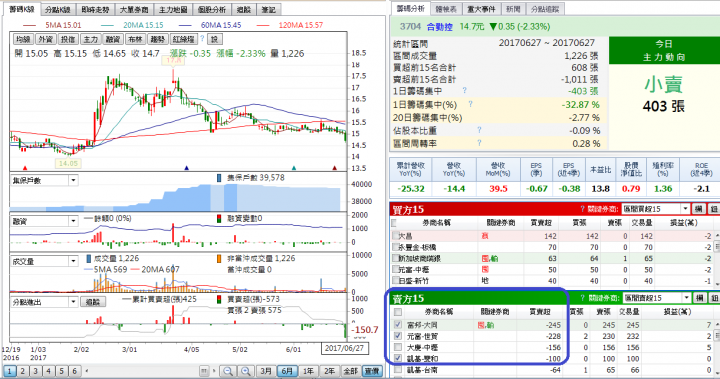The width and height of the screenshot is (720, 379).
Task: Switch to the 筆記 tab
Action: click(269, 10)
